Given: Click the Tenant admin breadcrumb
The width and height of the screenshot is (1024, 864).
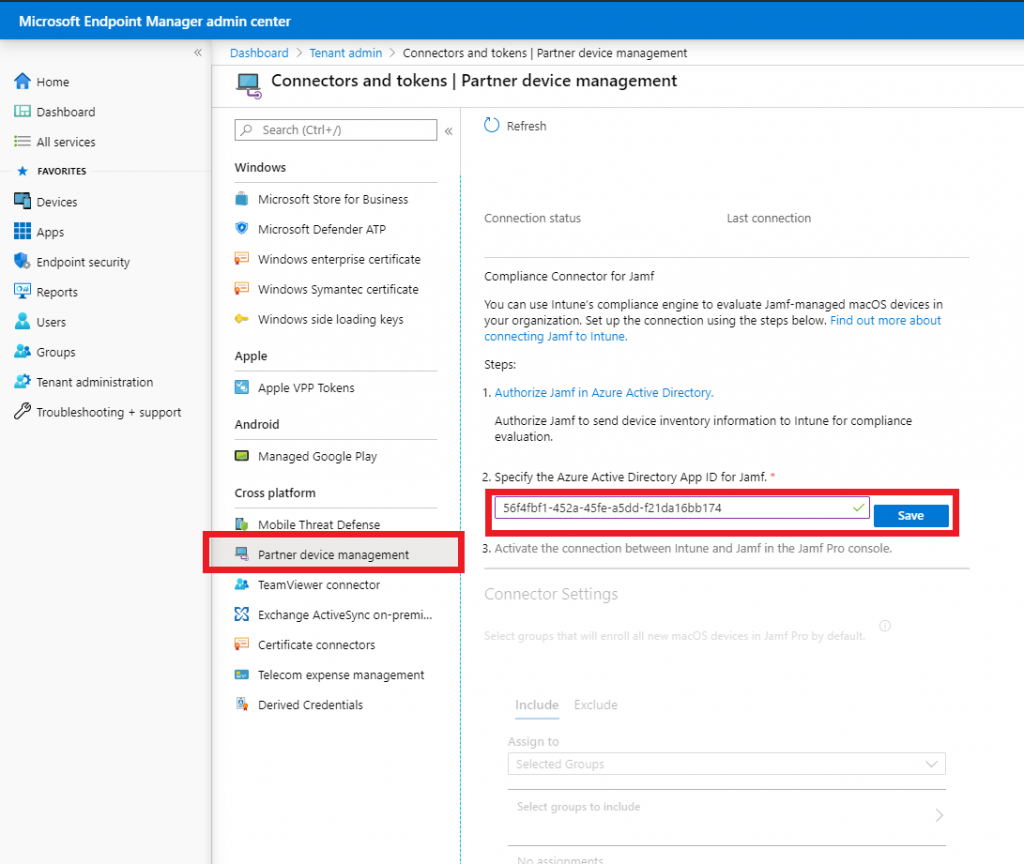Looking at the screenshot, I should pos(345,53).
